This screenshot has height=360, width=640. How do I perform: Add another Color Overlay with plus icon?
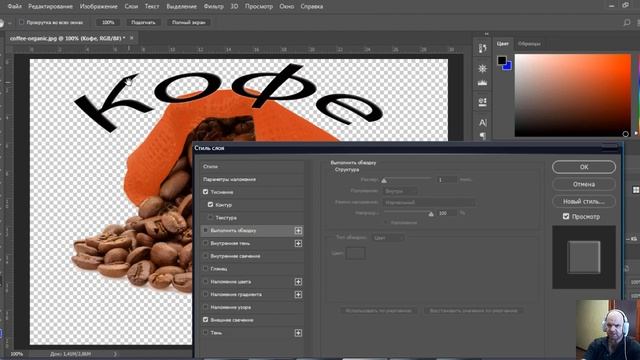point(298,282)
